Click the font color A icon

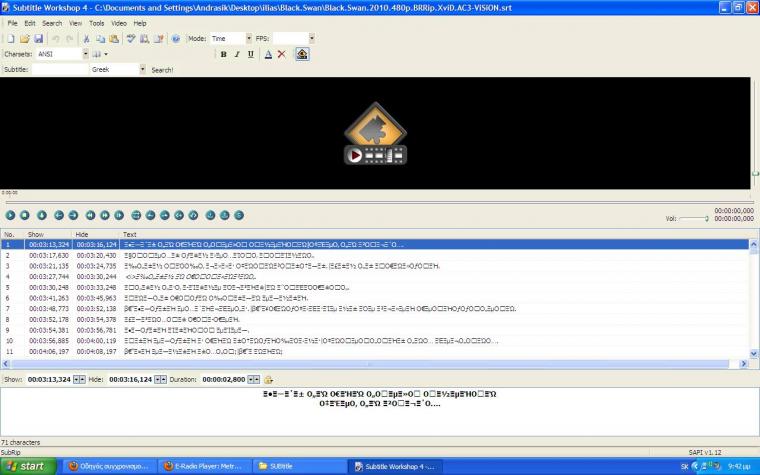coord(268,54)
